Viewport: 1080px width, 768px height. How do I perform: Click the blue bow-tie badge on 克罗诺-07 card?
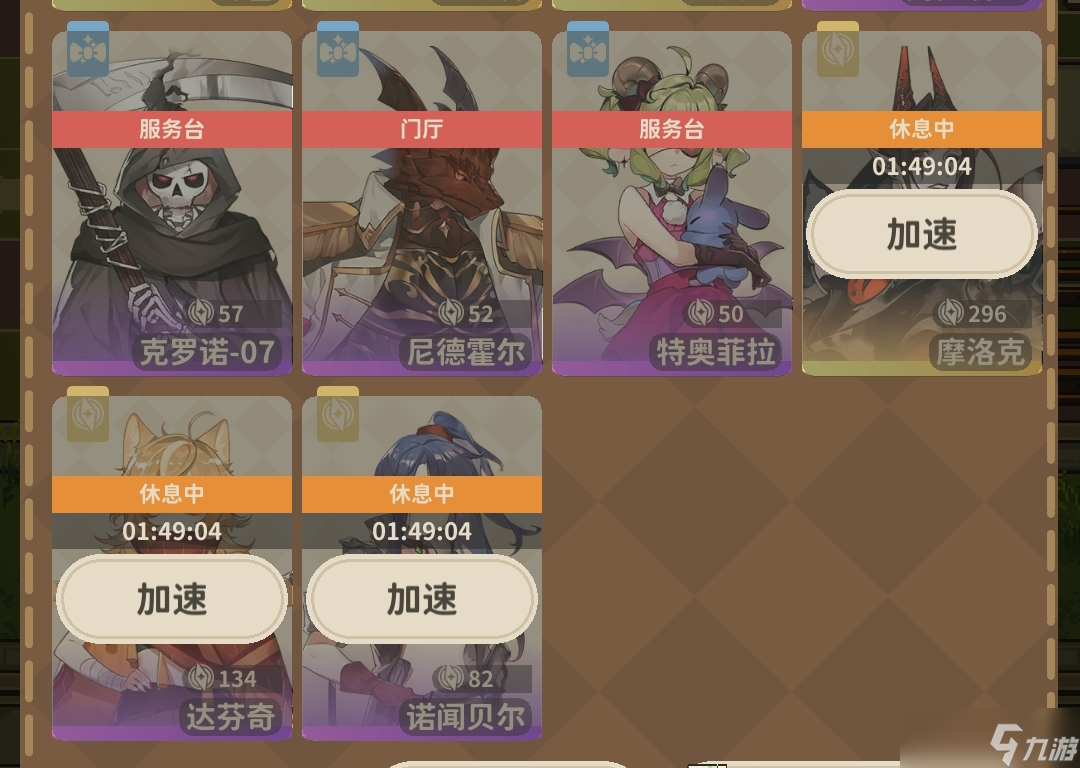coord(87,49)
